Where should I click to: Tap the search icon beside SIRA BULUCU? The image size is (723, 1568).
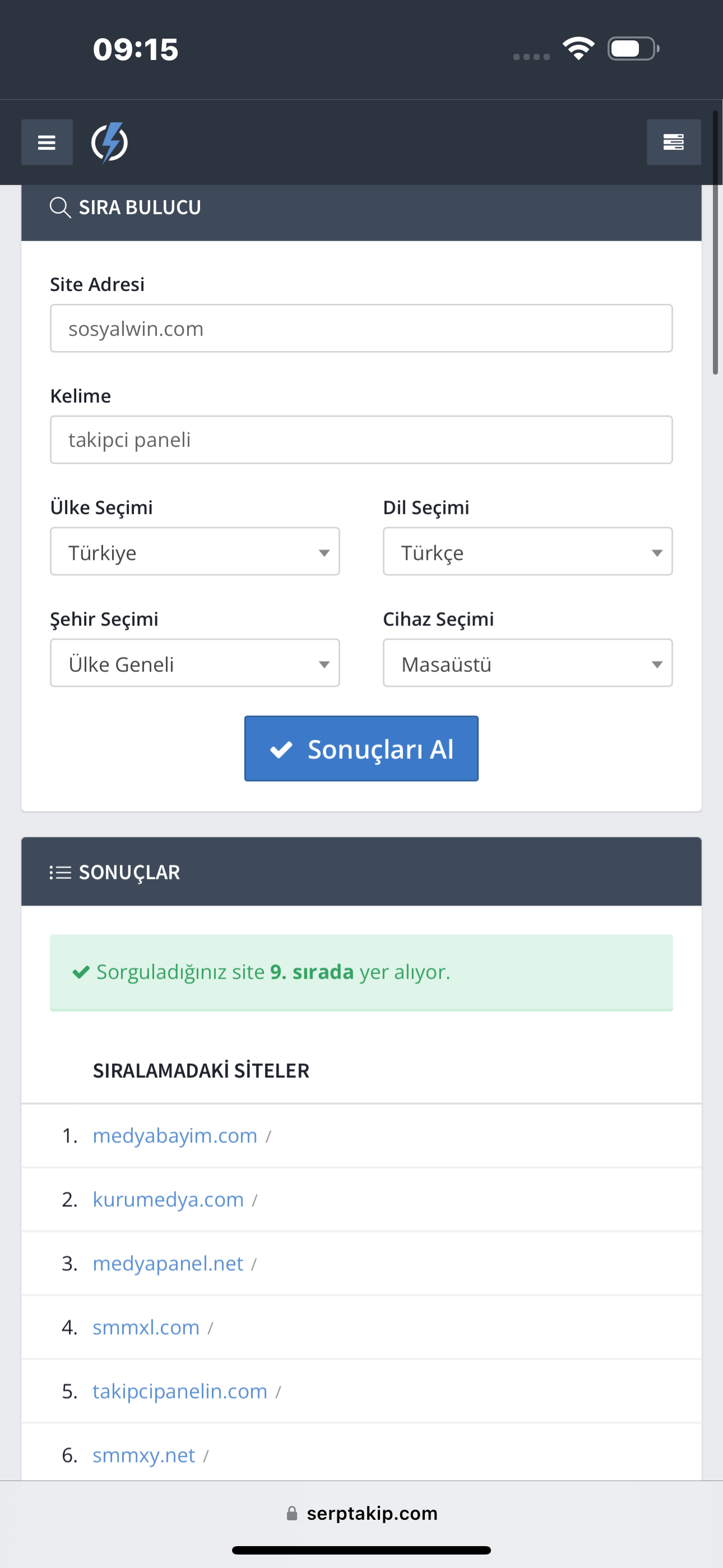(x=61, y=207)
